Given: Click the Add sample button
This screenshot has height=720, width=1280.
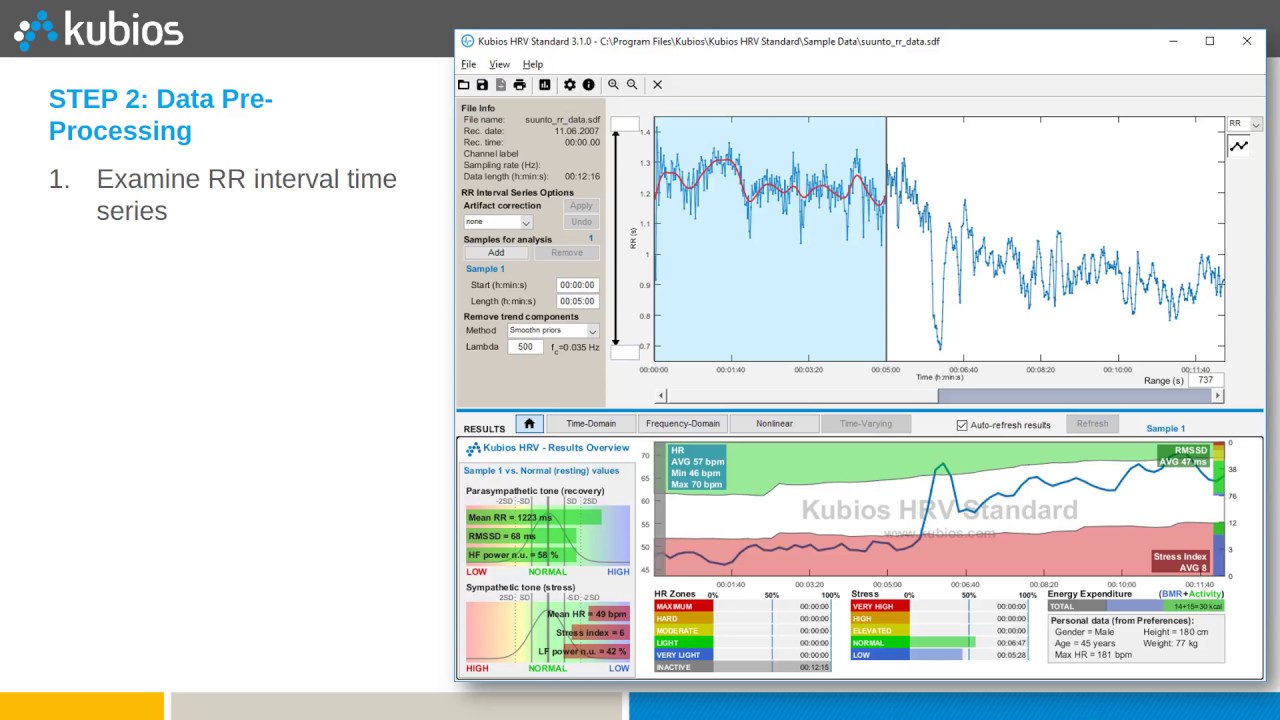Looking at the screenshot, I should [496, 253].
